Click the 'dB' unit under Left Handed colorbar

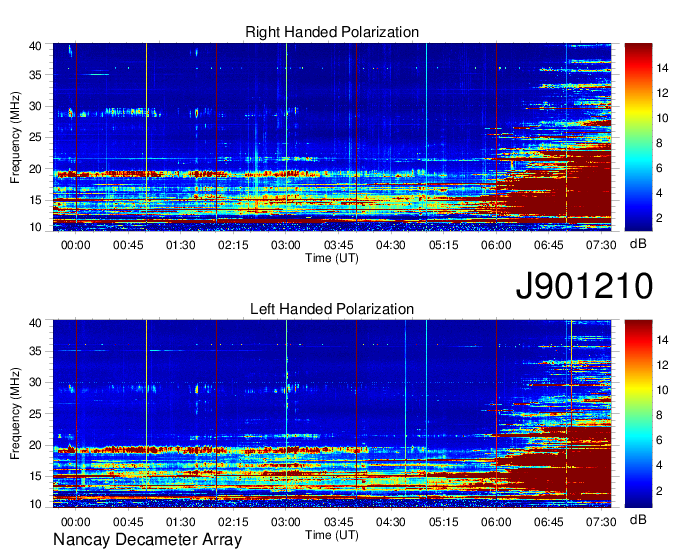638,519
